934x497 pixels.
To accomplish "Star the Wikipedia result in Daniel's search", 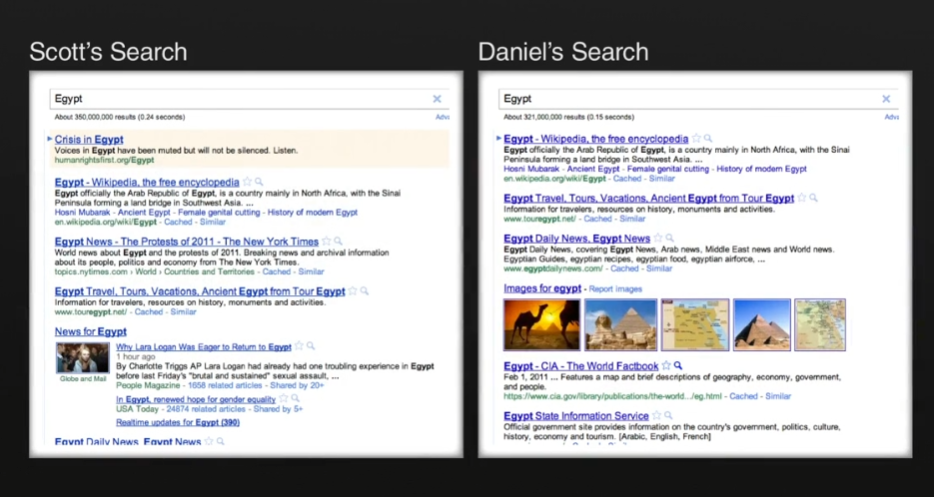I will coord(695,139).
